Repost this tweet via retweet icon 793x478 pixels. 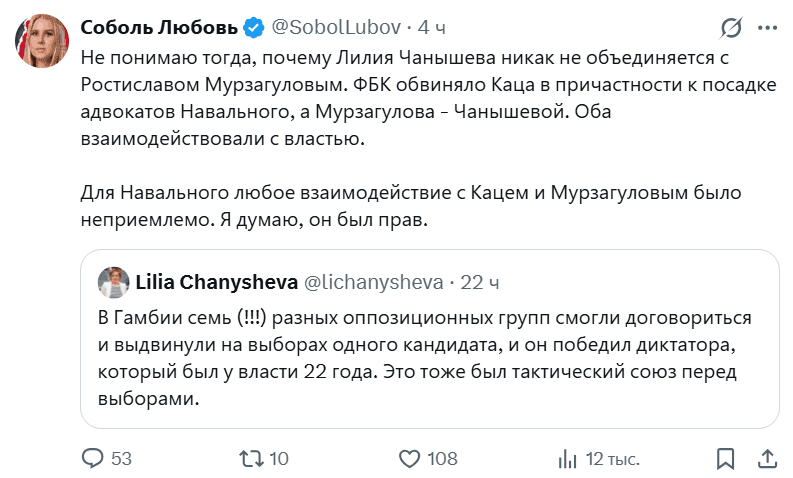coord(251,459)
